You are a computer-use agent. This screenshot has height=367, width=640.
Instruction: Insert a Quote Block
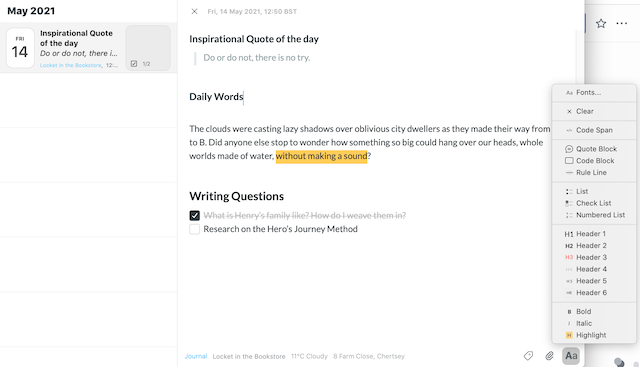coord(594,149)
